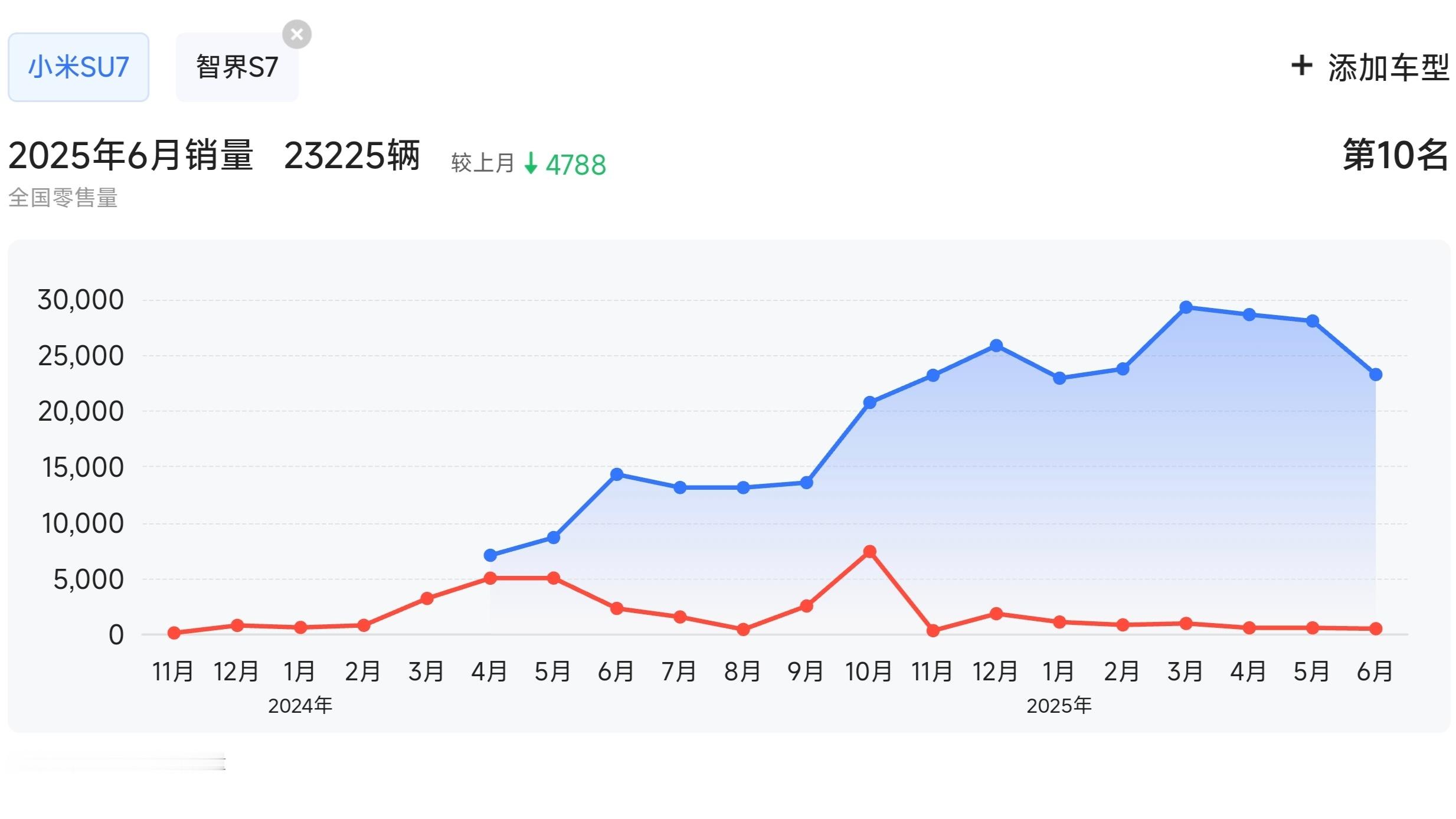Image resolution: width=1456 pixels, height=819 pixels.
Task: Click the 23225辆 sales figure
Action: [352, 156]
